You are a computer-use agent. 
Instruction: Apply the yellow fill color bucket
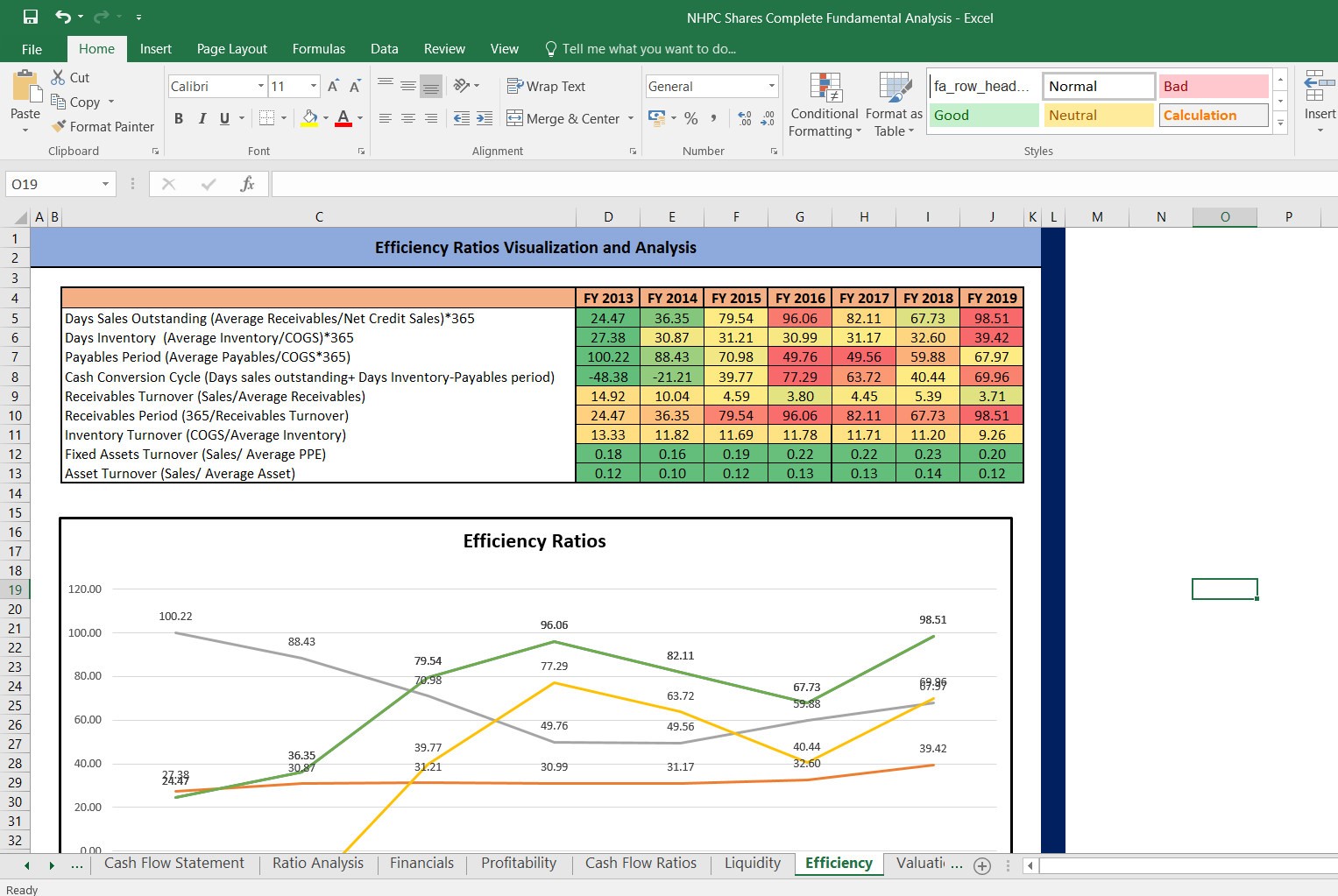coord(309,118)
